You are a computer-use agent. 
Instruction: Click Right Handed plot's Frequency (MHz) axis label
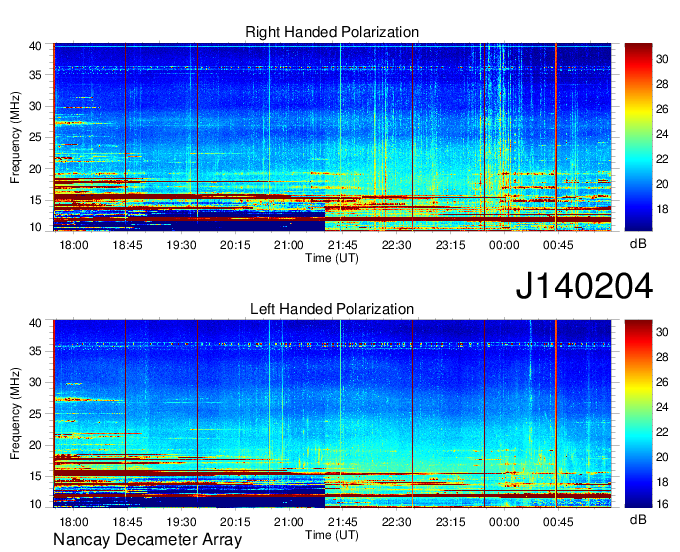pyautogui.click(x=15, y=137)
